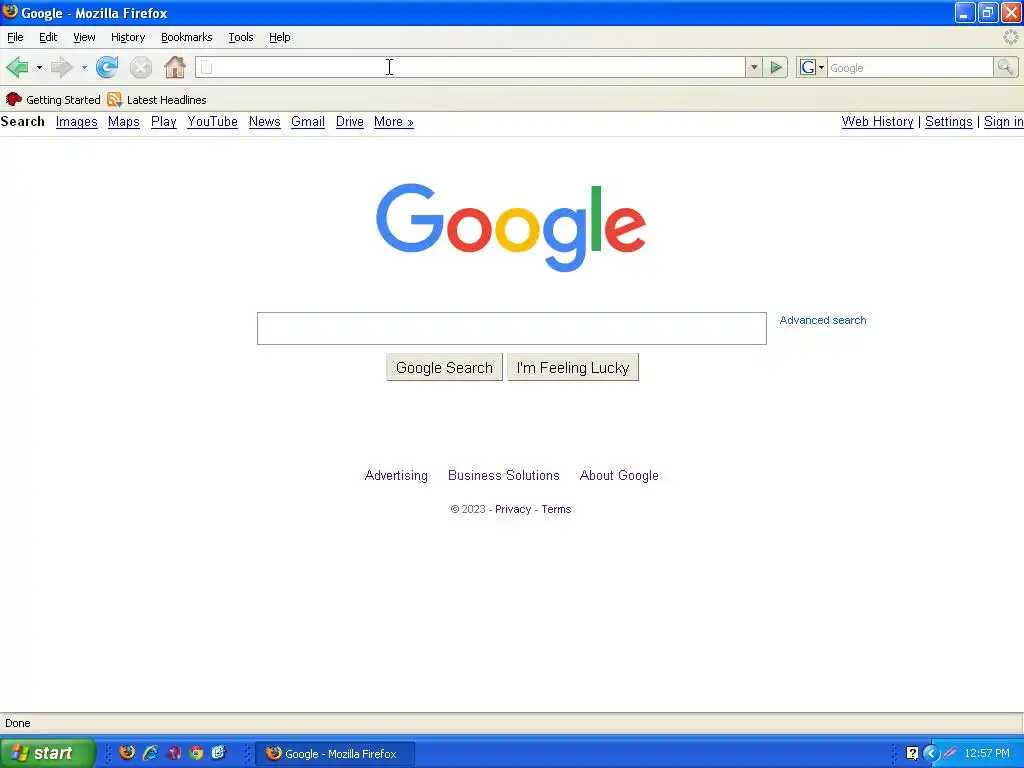The width and height of the screenshot is (1024, 768).
Task: Open Advanced search link
Action: (x=823, y=320)
